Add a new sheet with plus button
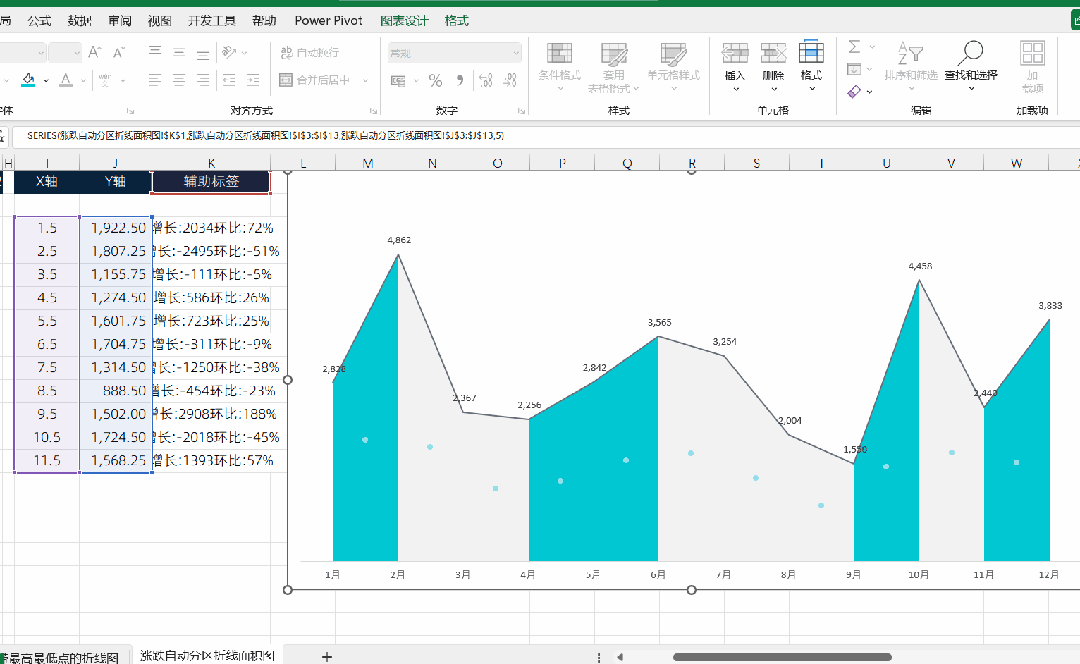This screenshot has width=1080, height=664. click(327, 657)
